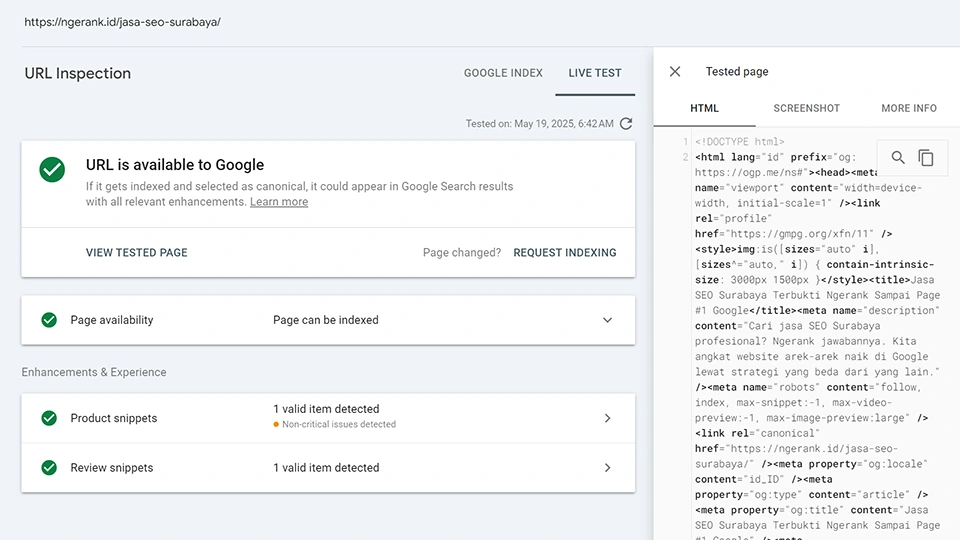Click the View Tested Page button
960x540 pixels.
point(137,253)
